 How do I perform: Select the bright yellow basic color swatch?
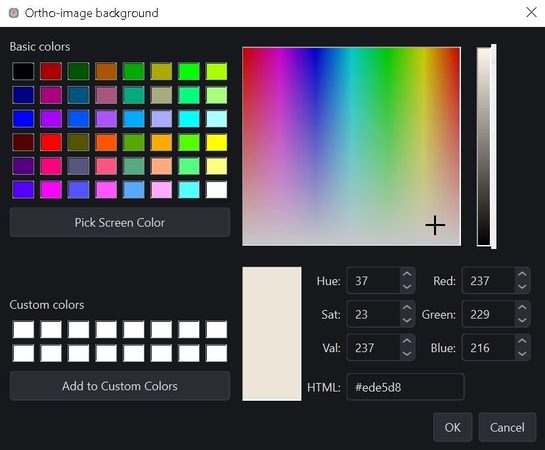tap(217, 142)
